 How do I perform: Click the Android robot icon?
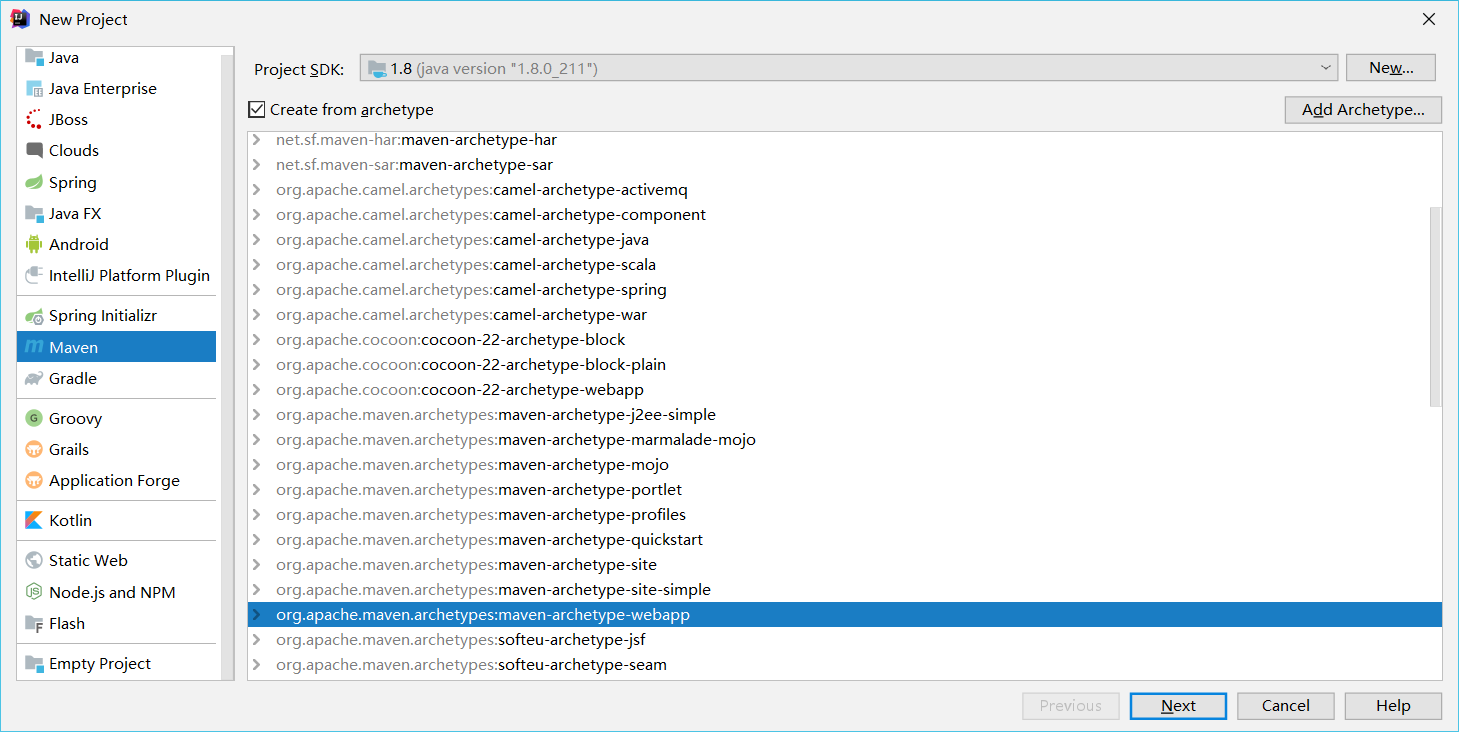(35, 245)
